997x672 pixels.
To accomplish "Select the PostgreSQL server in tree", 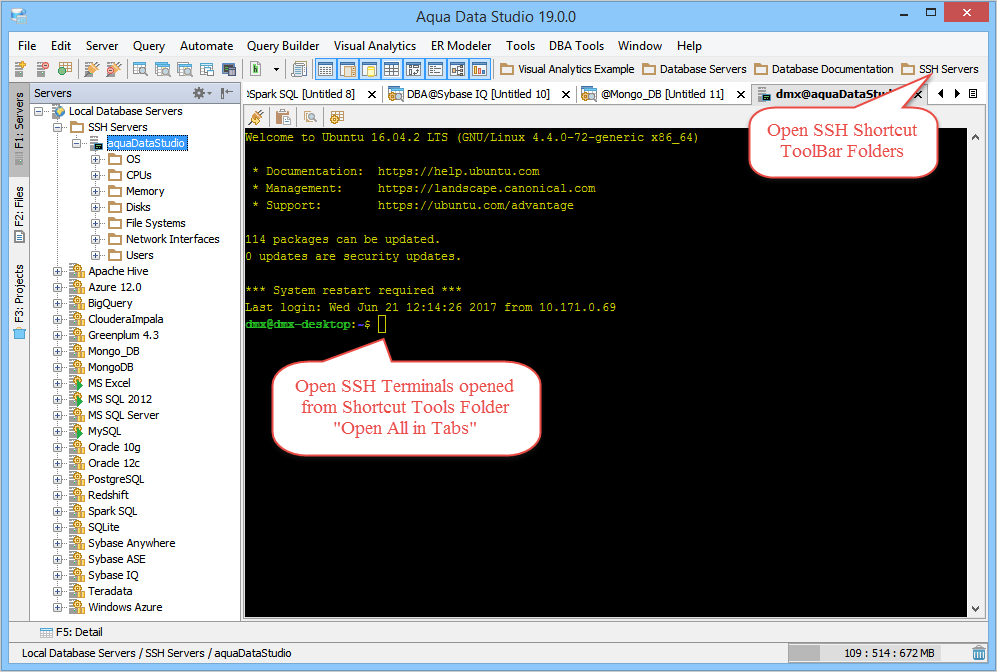I will (116, 479).
